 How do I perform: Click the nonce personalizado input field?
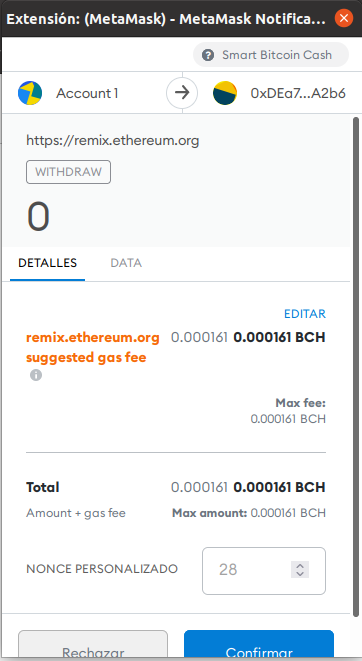[264, 571]
